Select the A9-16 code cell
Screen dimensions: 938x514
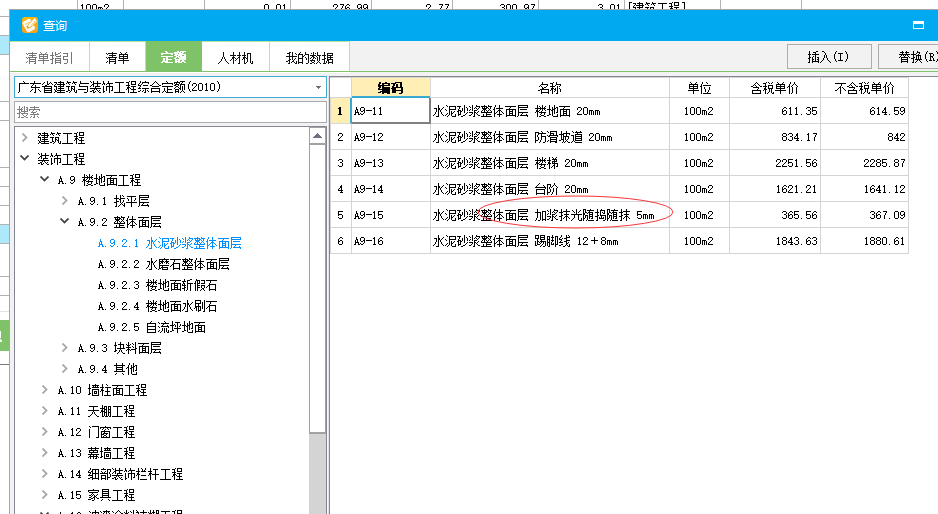[391, 241]
